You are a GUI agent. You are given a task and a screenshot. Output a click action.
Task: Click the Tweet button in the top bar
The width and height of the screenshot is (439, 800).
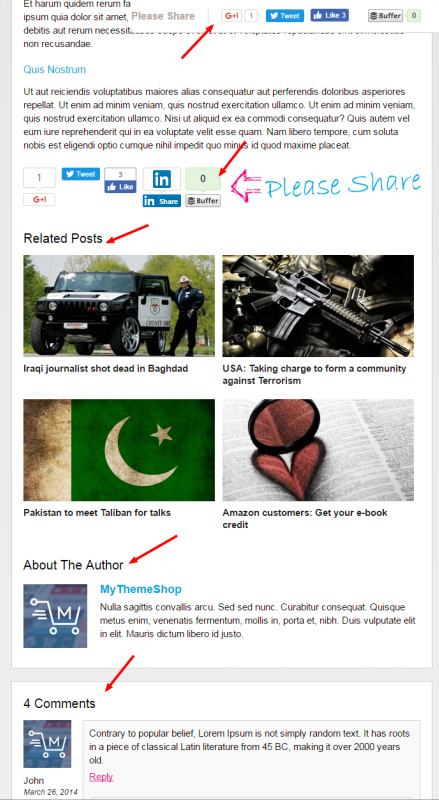[x=285, y=16]
